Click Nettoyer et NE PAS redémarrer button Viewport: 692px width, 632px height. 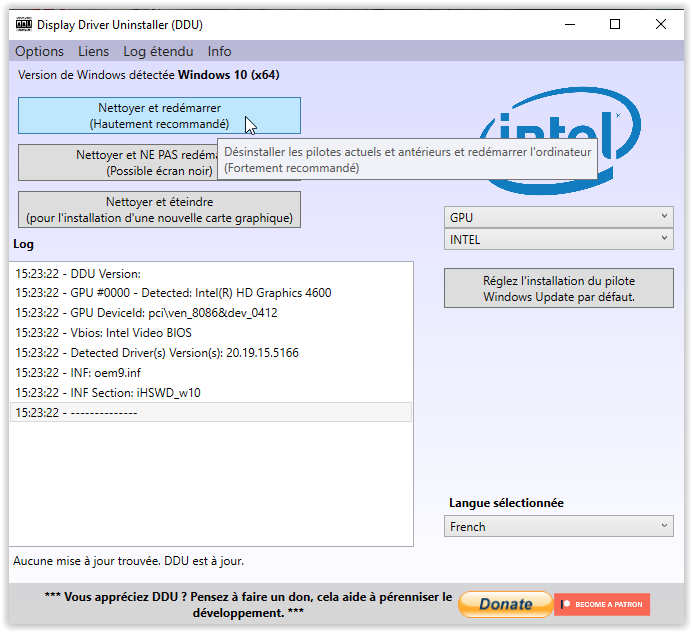[x=118, y=162]
